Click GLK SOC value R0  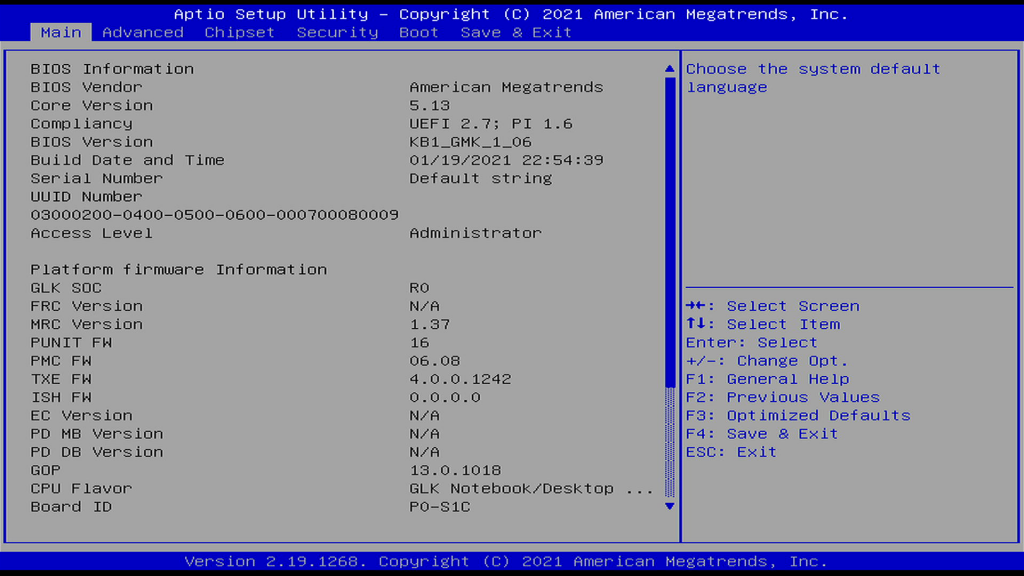click(x=419, y=288)
